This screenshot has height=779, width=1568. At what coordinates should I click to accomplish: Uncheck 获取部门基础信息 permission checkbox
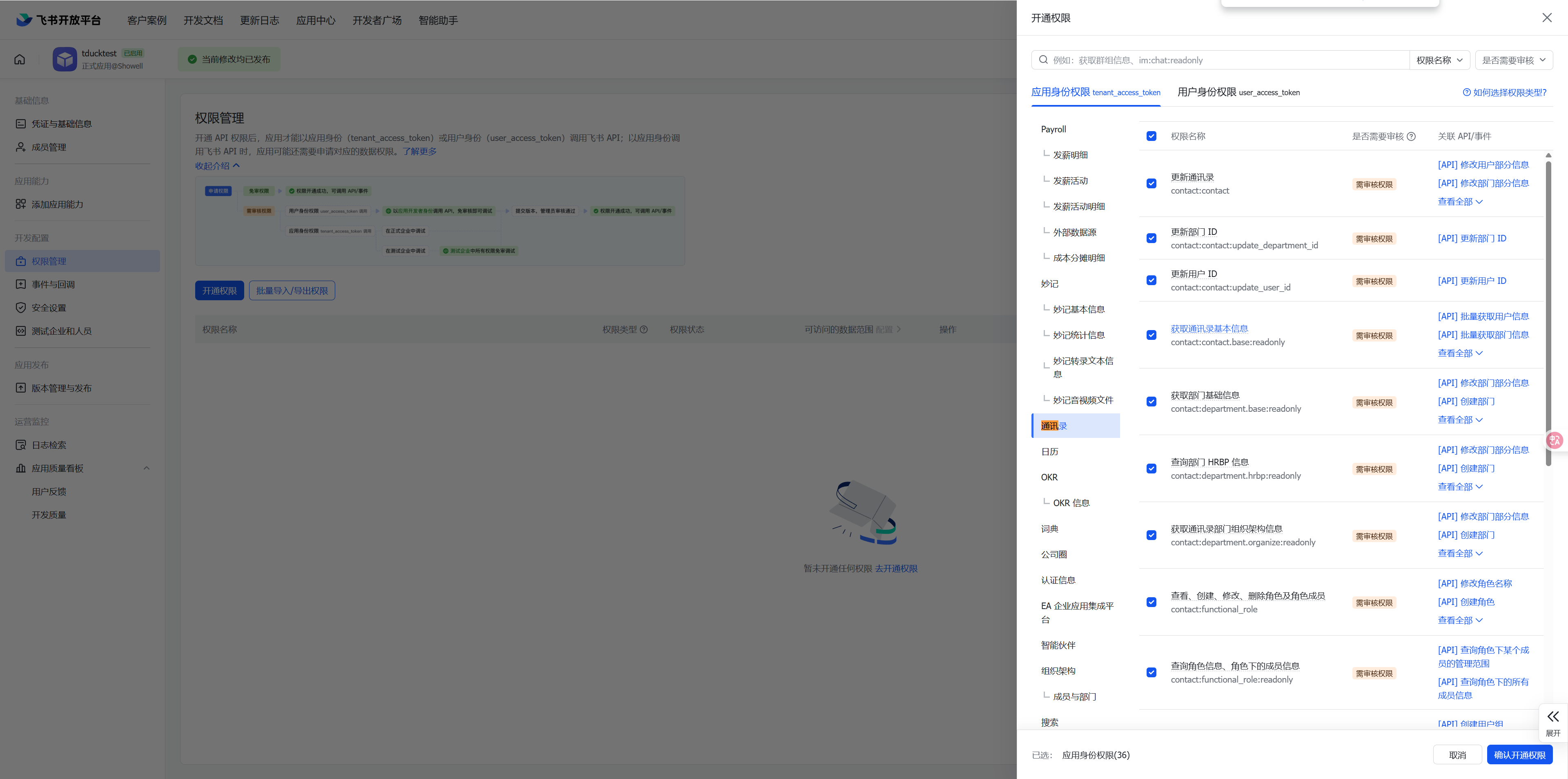click(1151, 402)
